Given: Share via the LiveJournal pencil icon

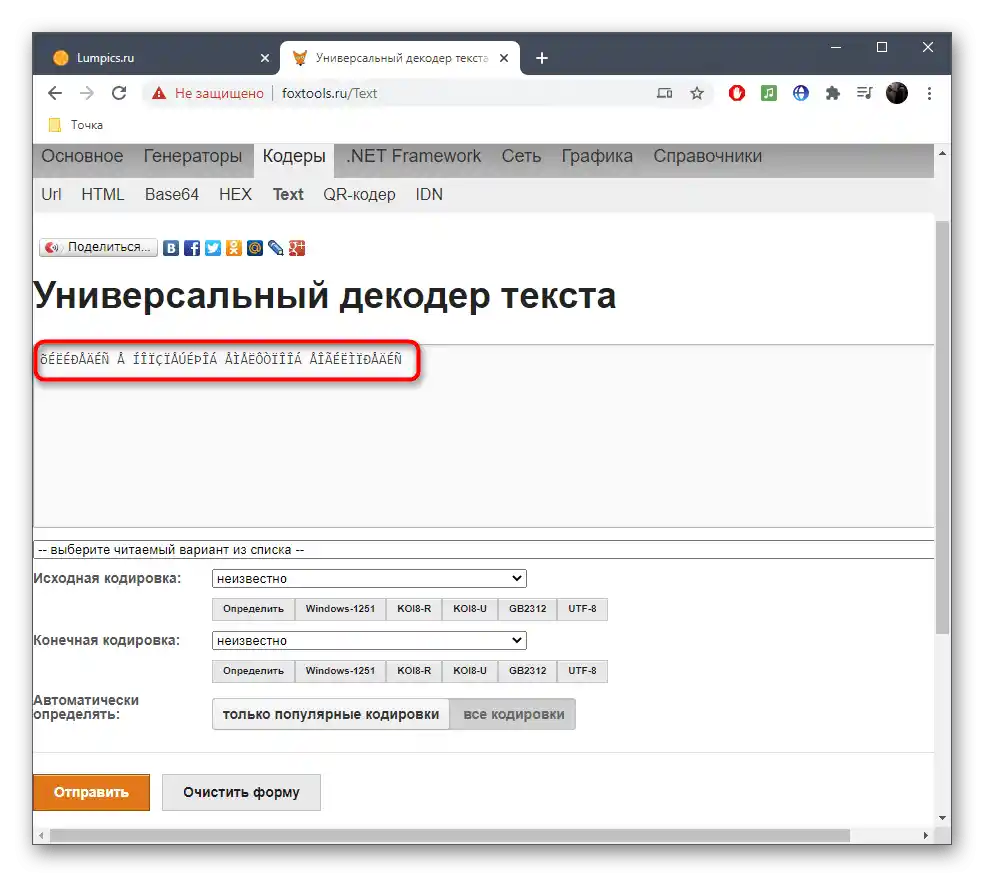Looking at the screenshot, I should point(275,248).
